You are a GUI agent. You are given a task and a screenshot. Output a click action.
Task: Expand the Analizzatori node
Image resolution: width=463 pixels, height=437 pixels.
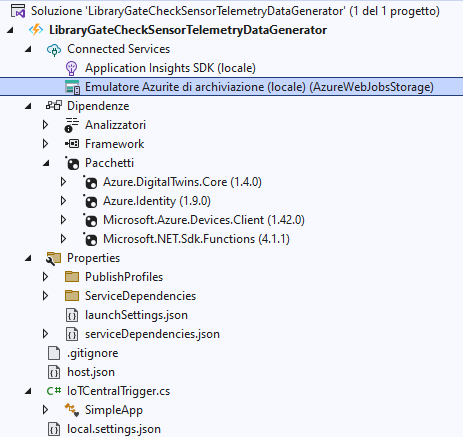coord(46,125)
